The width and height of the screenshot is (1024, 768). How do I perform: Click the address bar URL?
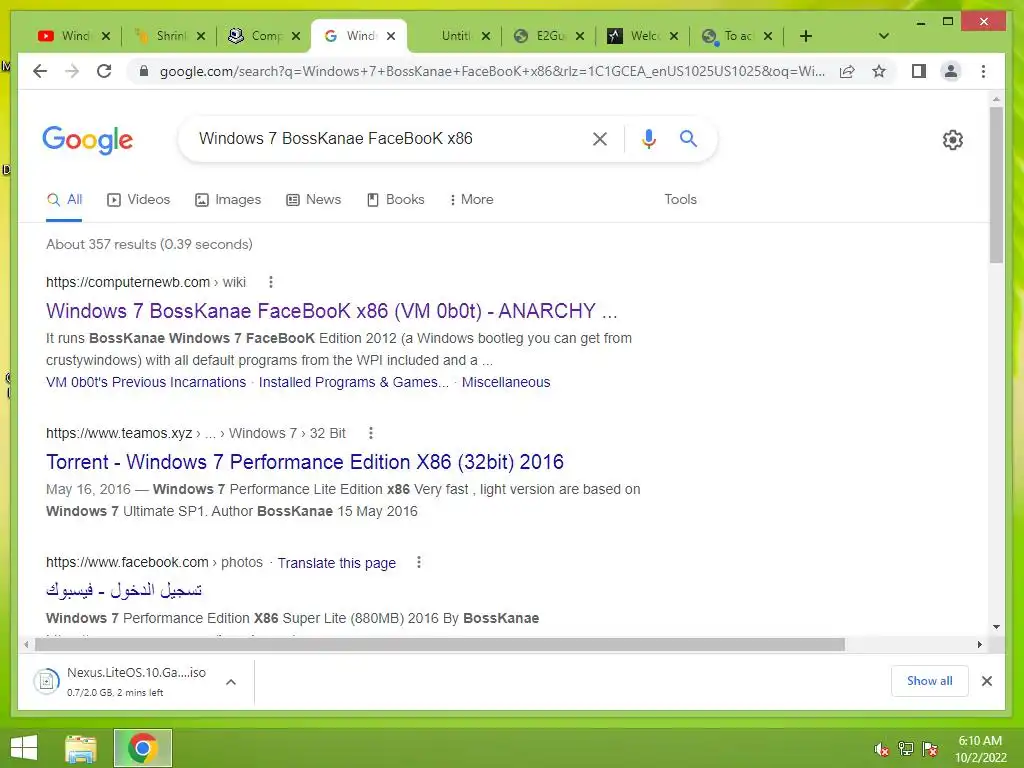click(x=492, y=71)
